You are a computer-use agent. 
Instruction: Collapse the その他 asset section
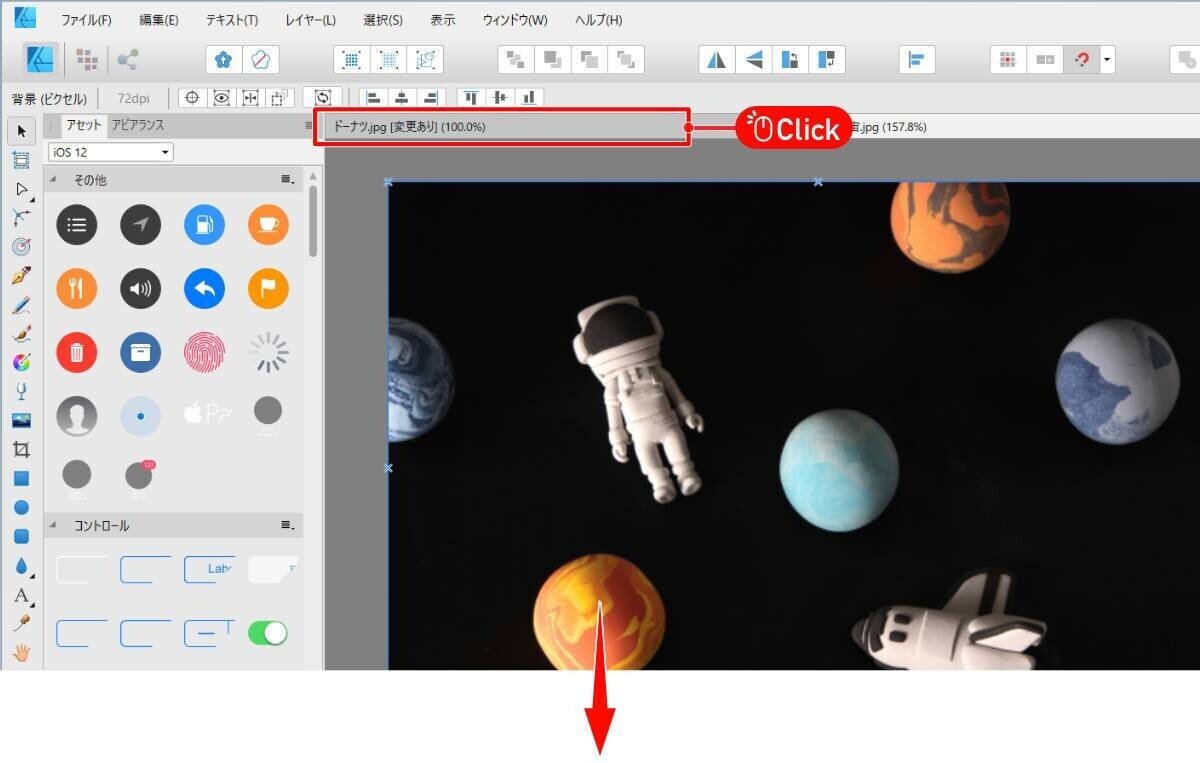coord(52,180)
